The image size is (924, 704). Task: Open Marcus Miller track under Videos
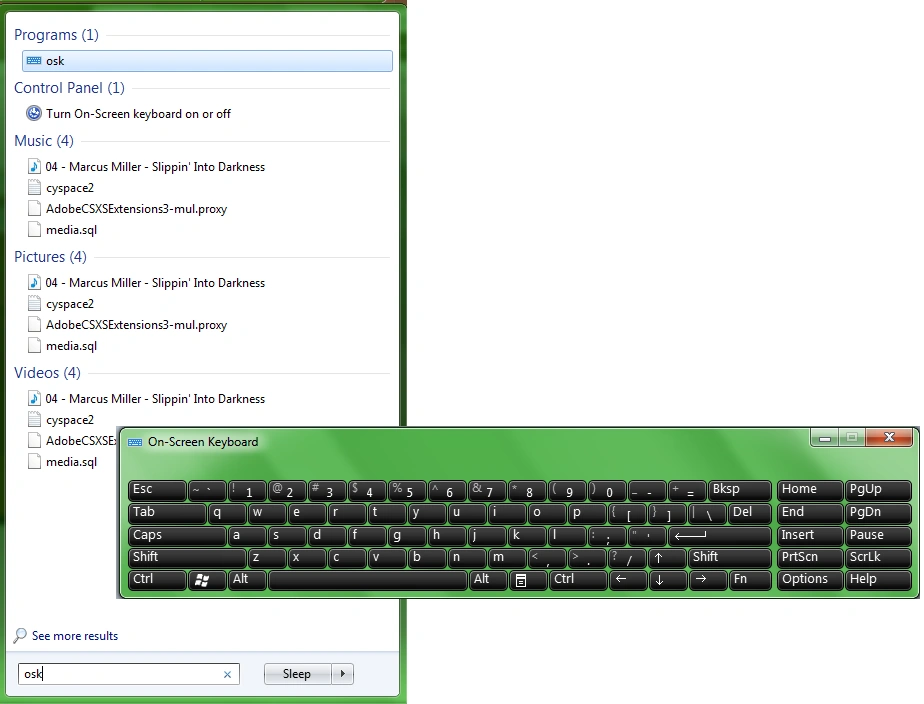pos(155,399)
